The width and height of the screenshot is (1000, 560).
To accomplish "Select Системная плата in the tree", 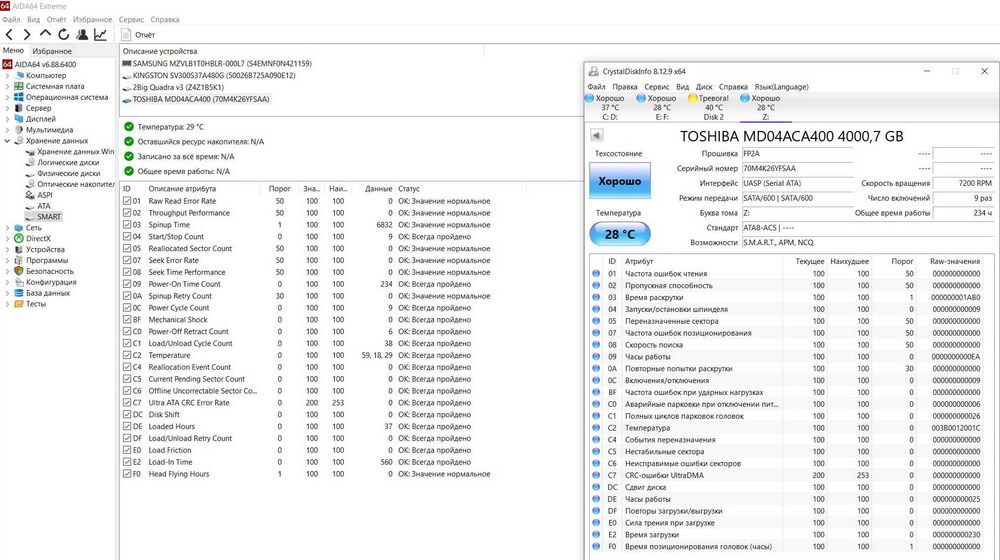I will [55, 86].
